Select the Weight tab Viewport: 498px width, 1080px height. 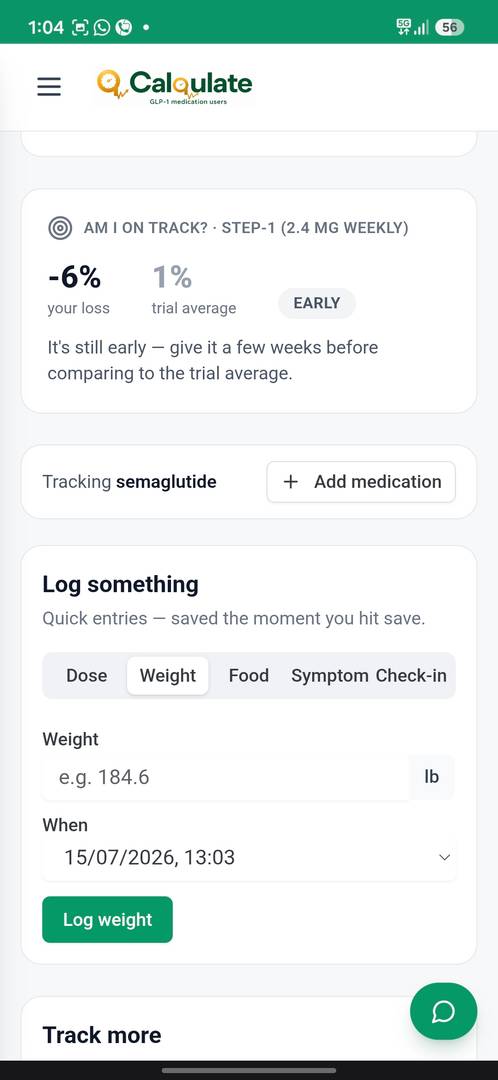click(x=167, y=676)
